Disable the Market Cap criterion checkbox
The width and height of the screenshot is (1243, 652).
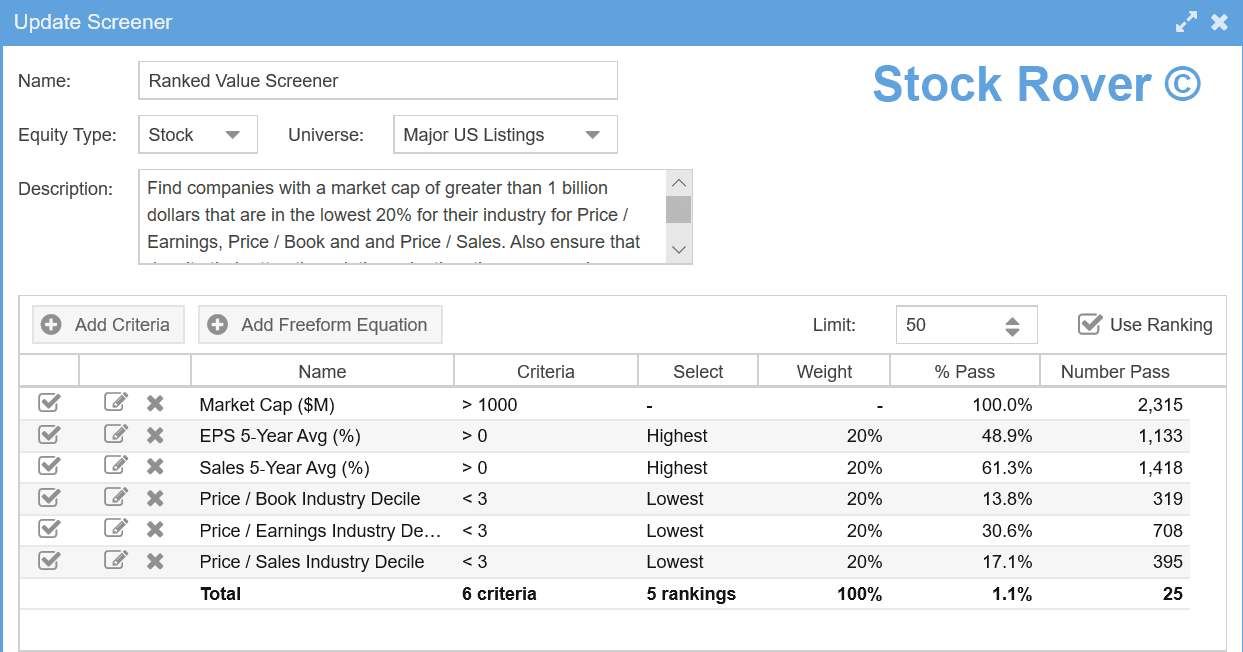coord(49,404)
